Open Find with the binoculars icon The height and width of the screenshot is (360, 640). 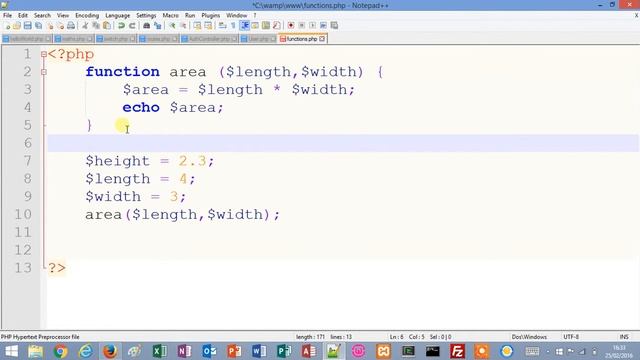146,26
